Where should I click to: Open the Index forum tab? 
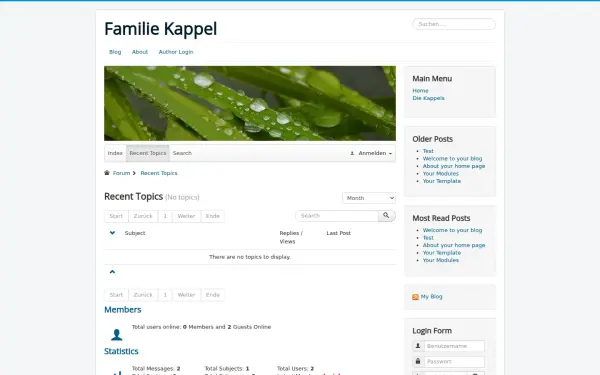[115, 153]
